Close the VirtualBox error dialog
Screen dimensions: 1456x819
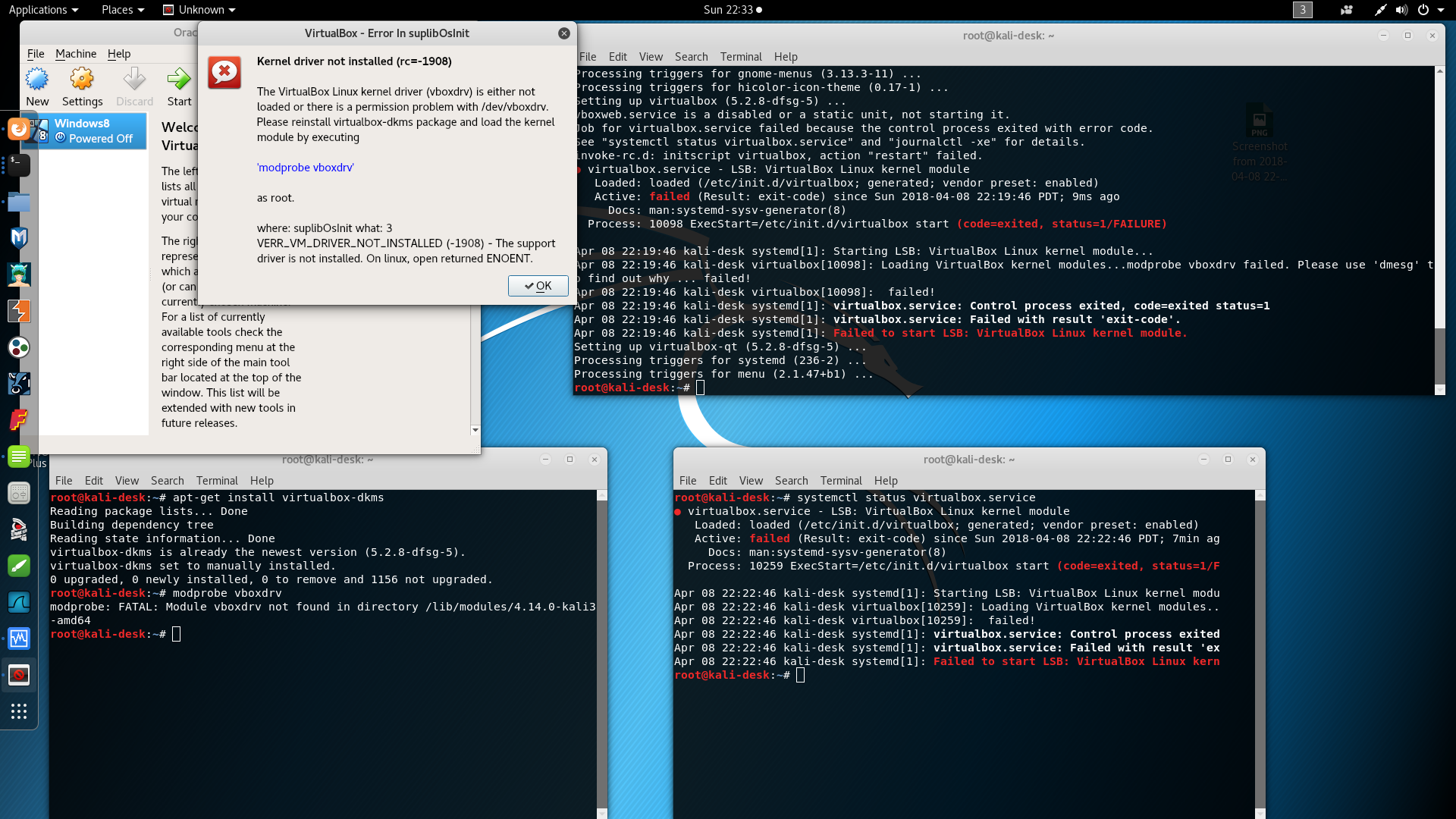(564, 33)
